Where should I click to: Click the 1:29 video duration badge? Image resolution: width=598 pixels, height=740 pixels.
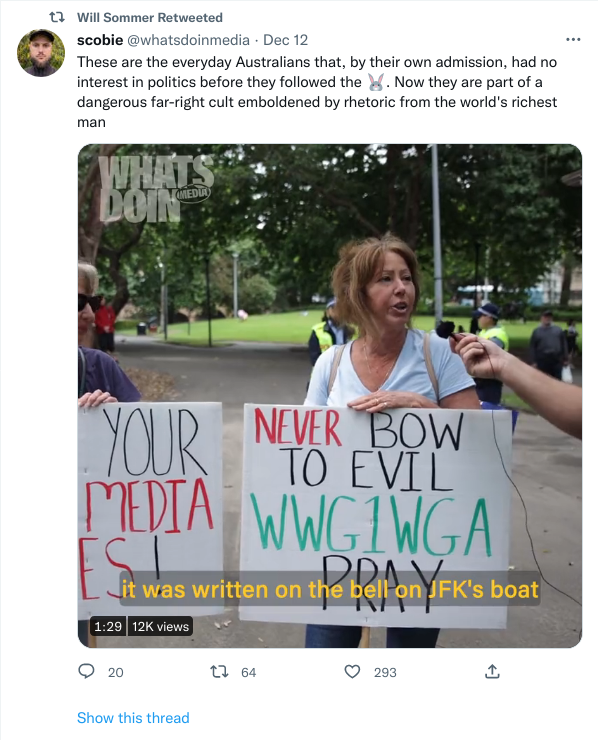[x=108, y=626]
